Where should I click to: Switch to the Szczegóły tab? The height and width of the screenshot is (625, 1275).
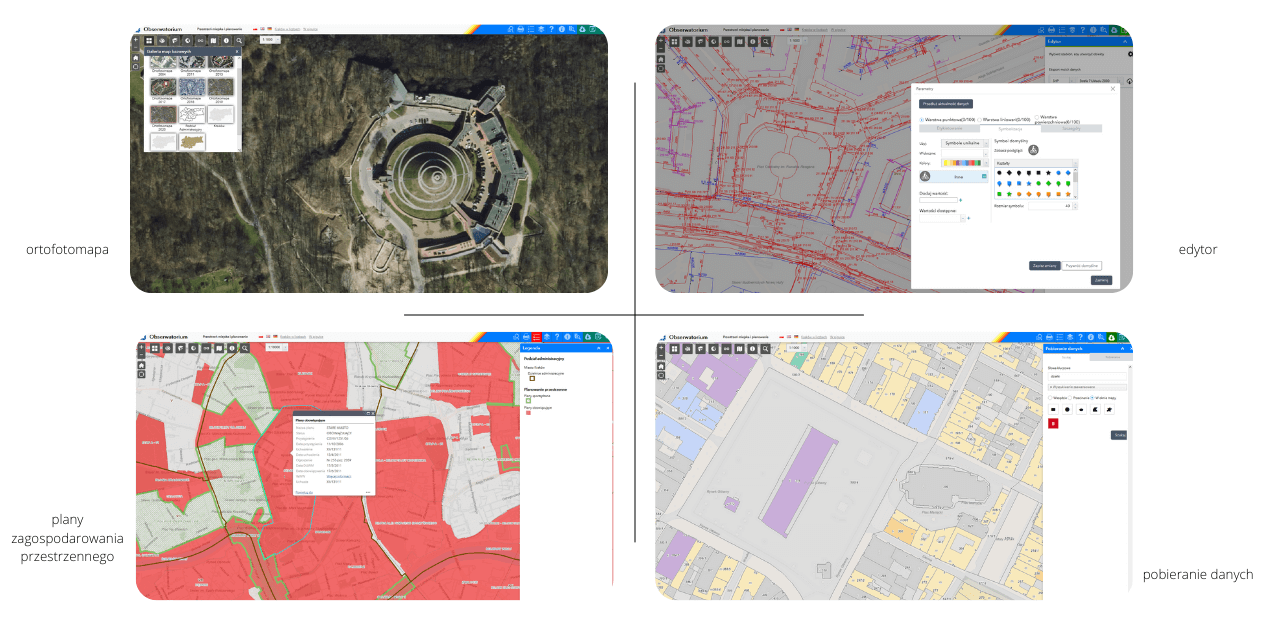1070,129
